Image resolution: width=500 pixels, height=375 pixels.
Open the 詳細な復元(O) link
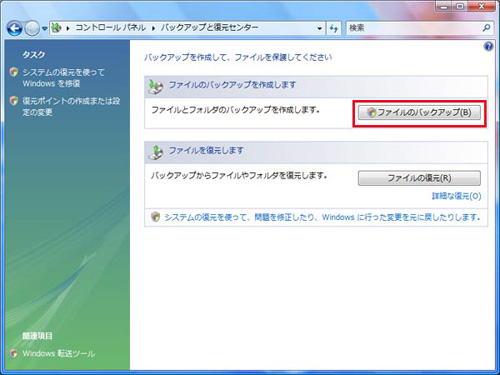click(x=456, y=196)
